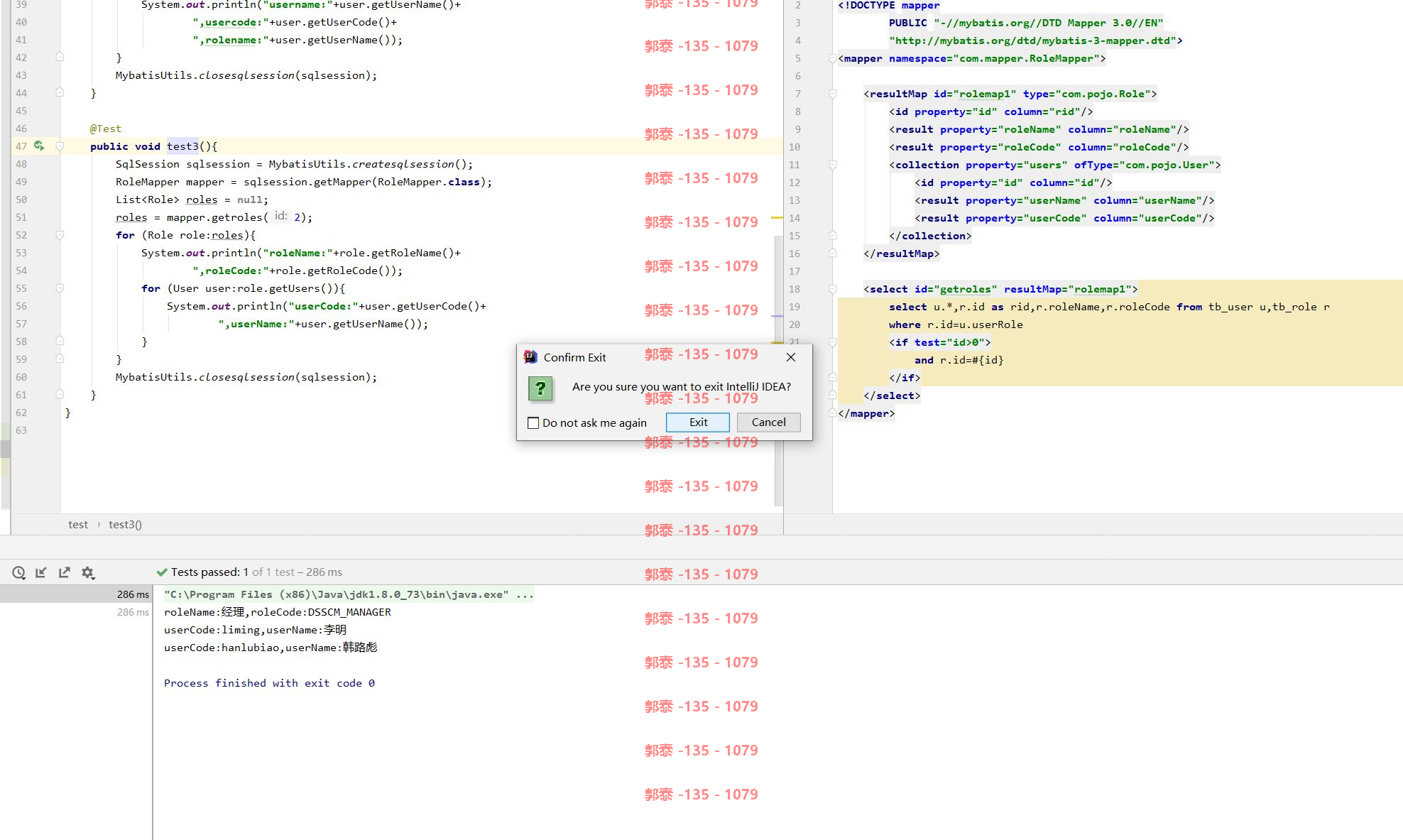Click the Java editor vertical scrollbar
This screenshot has height=840, width=1403.
tap(778, 369)
